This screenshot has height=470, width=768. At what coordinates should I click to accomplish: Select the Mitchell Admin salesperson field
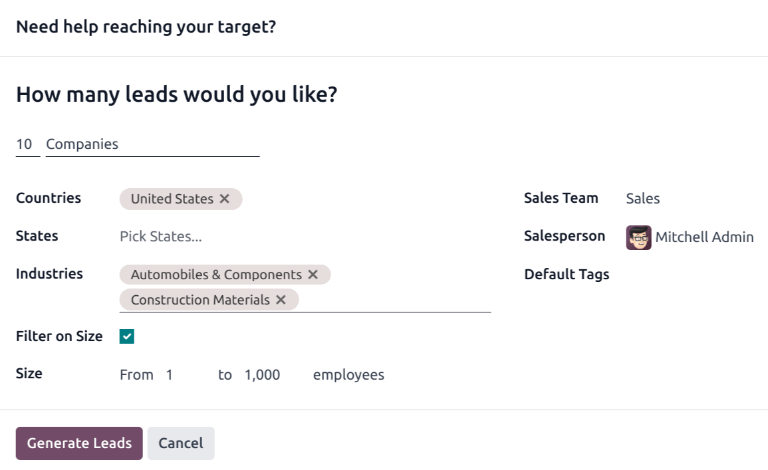[x=704, y=237]
